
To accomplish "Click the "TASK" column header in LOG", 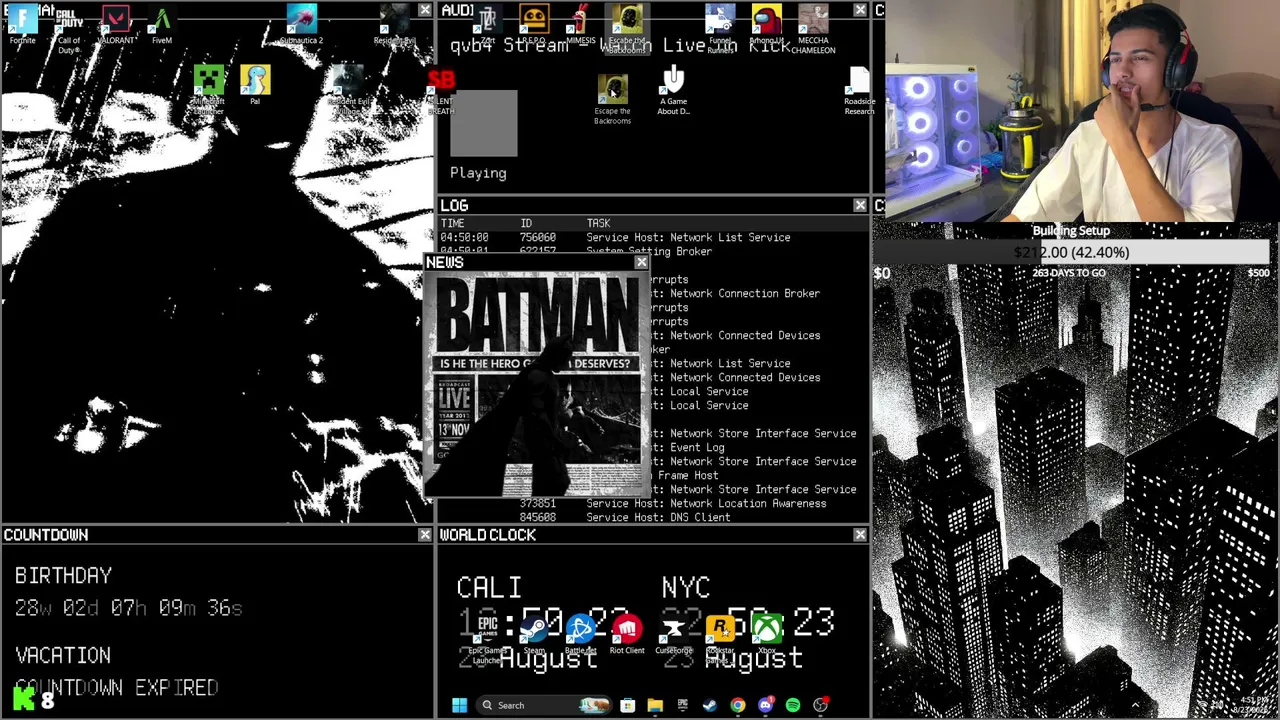I will 598,223.
